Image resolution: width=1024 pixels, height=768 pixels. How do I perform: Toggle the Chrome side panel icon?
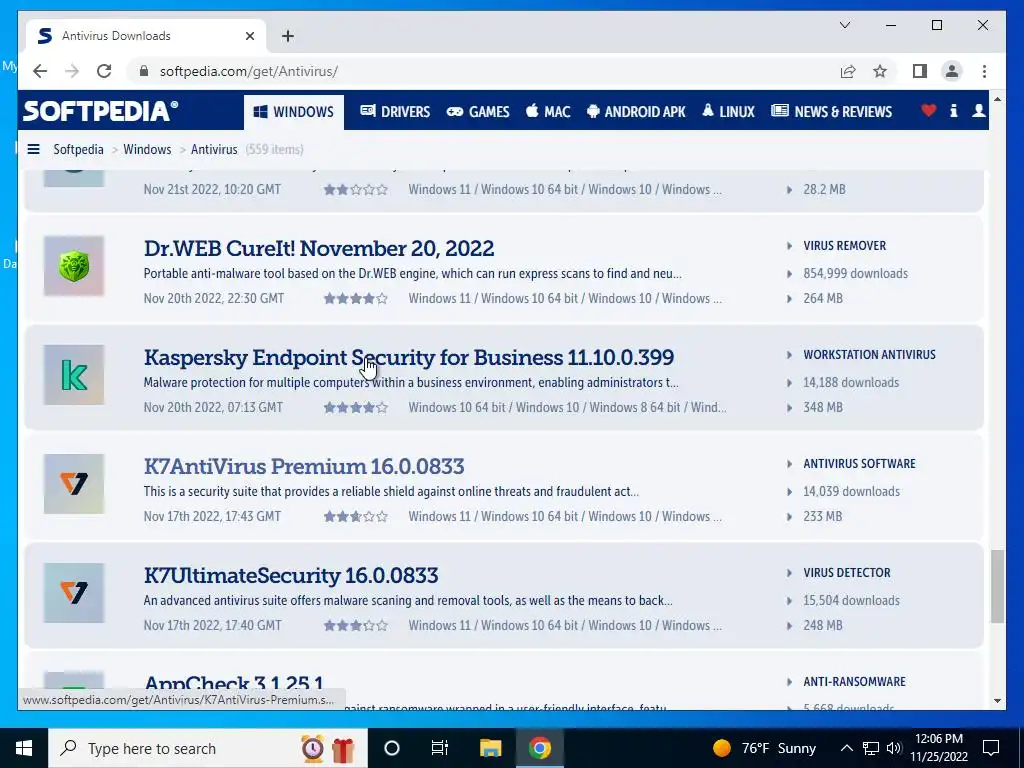pyautogui.click(x=920, y=71)
